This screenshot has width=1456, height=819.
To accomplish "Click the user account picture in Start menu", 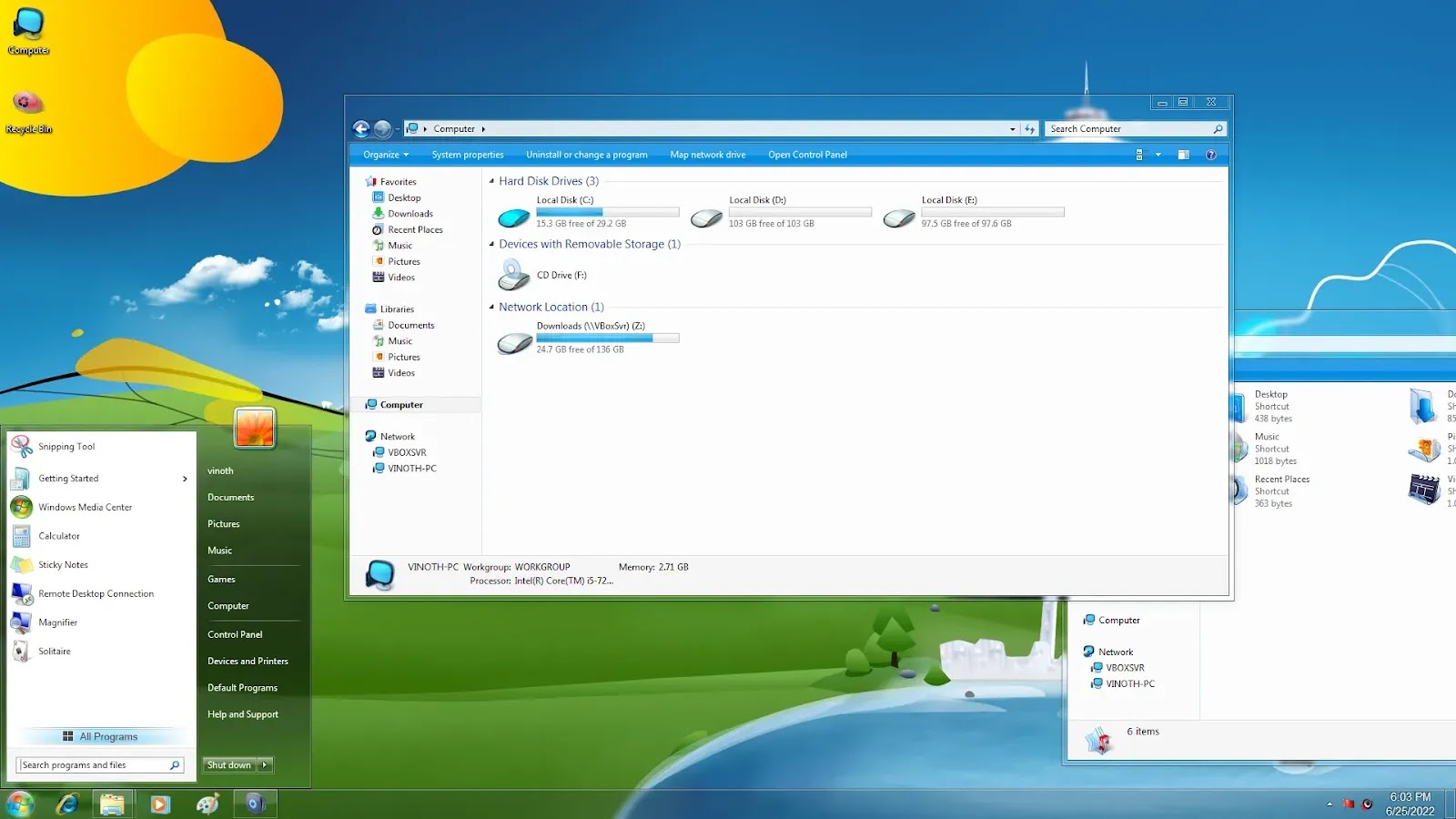I will tap(255, 427).
